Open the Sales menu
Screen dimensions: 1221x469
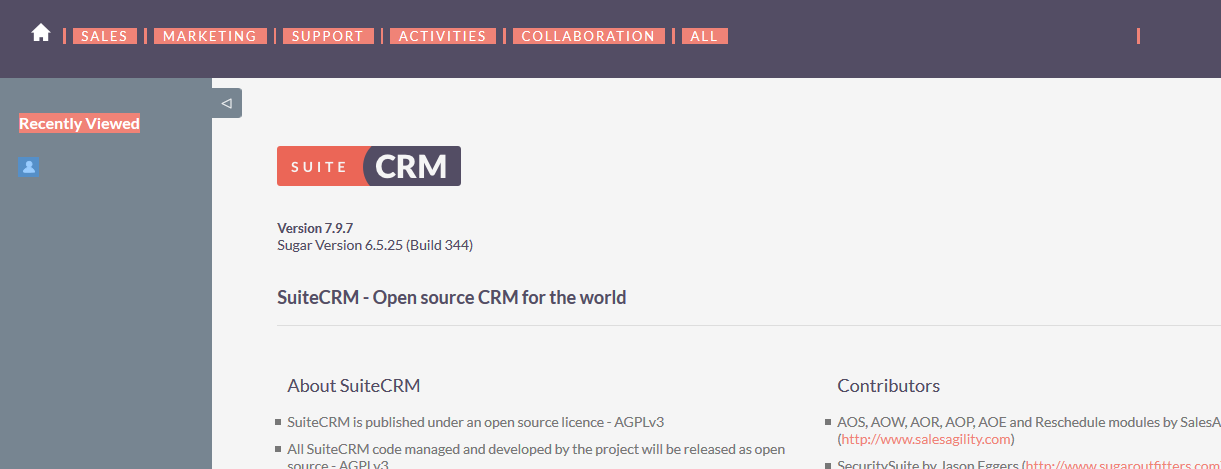pos(104,36)
